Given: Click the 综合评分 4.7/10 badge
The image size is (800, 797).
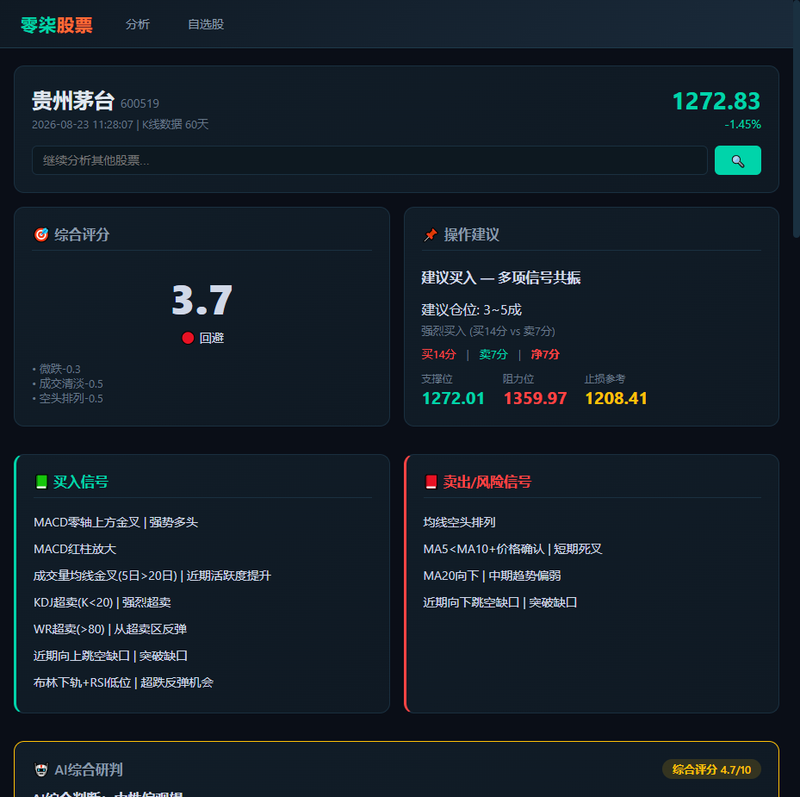Looking at the screenshot, I should [711, 769].
